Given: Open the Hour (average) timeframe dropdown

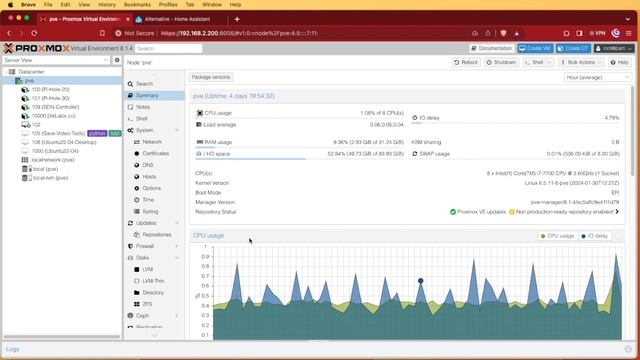Looking at the screenshot, I should 597,77.
